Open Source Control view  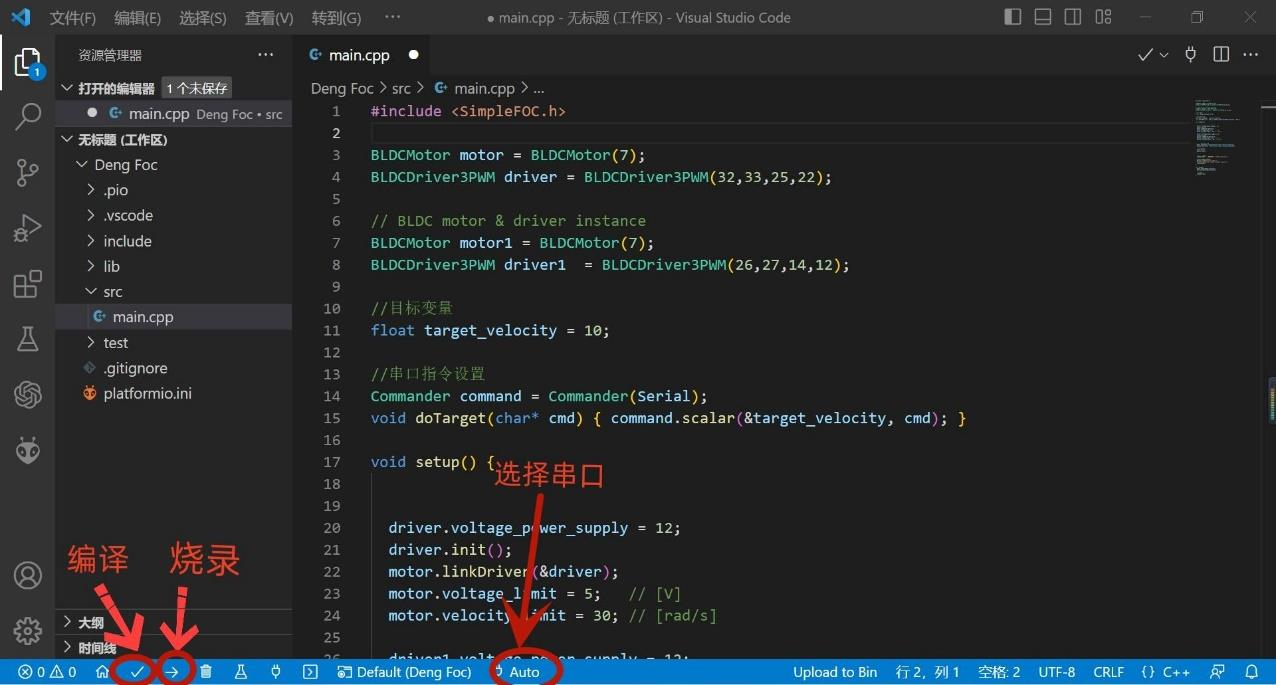28,172
